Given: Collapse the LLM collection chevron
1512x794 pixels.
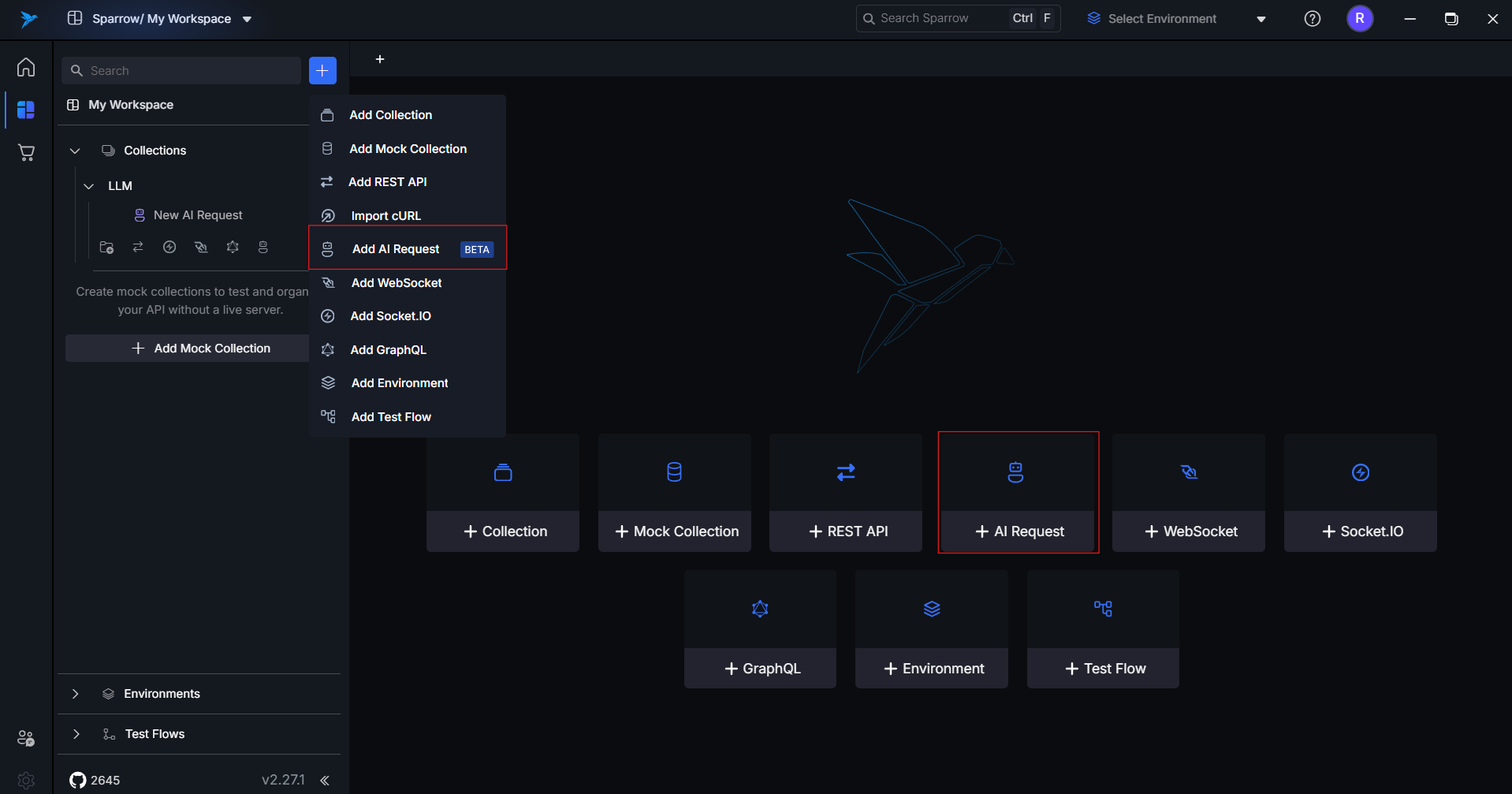Looking at the screenshot, I should [x=89, y=186].
